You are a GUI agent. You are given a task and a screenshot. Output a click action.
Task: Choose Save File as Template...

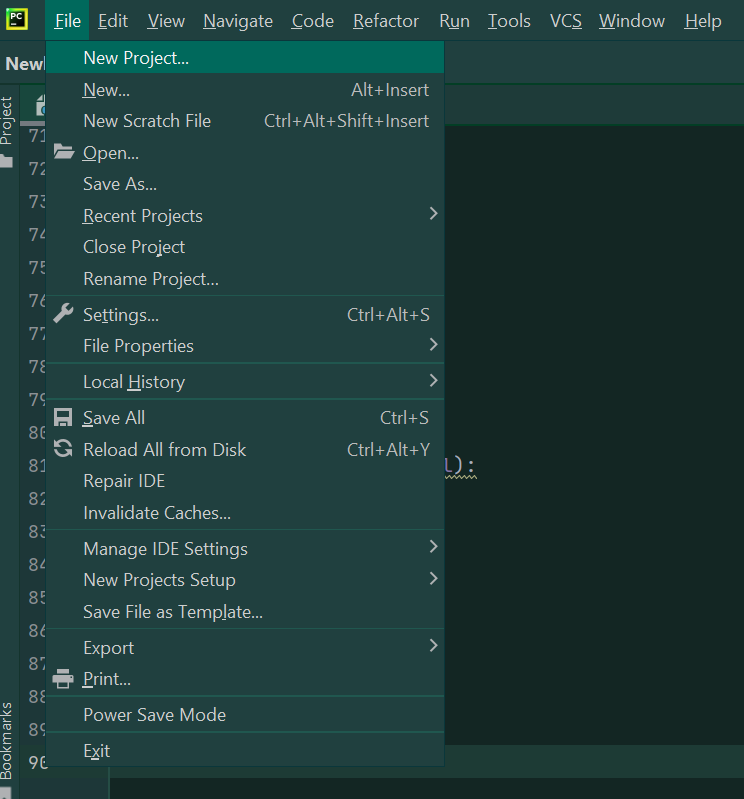click(x=245, y=611)
